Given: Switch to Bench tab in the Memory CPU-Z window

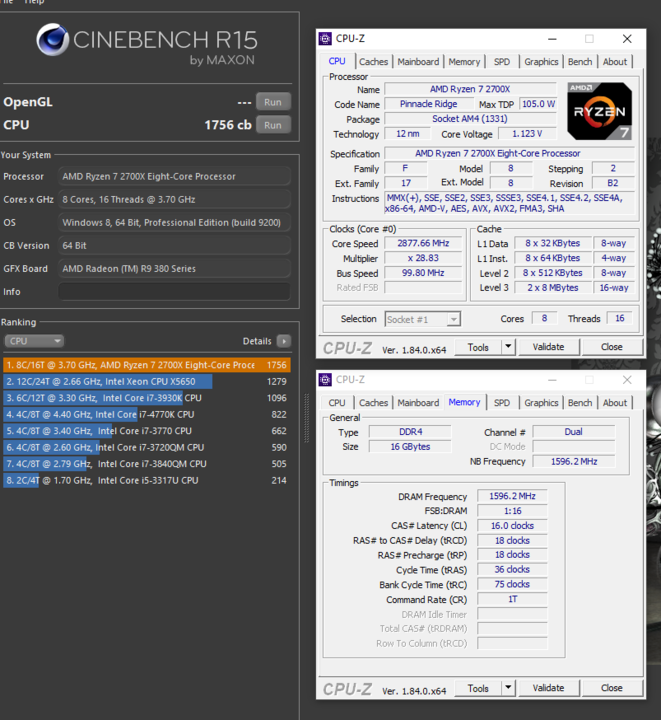Looking at the screenshot, I should pos(580,403).
